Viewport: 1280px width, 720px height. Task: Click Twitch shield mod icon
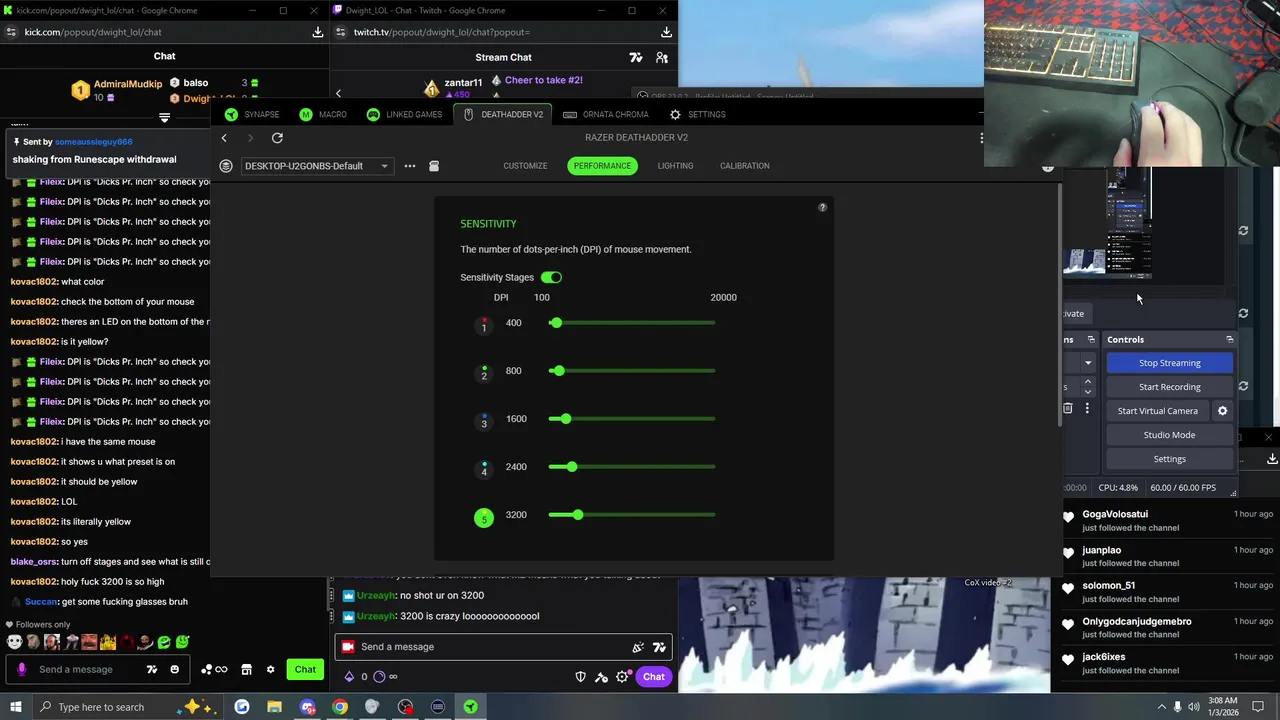(x=580, y=677)
